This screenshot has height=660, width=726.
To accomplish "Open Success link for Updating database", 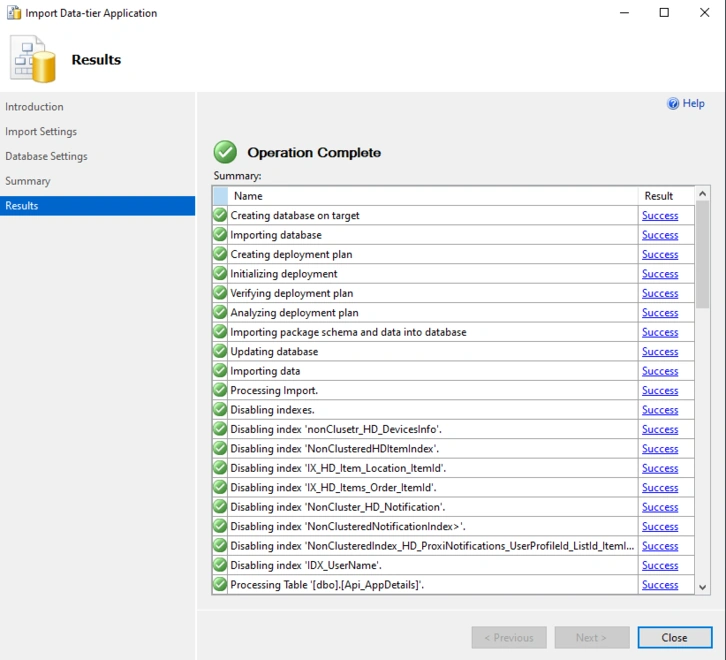I will pos(660,352).
